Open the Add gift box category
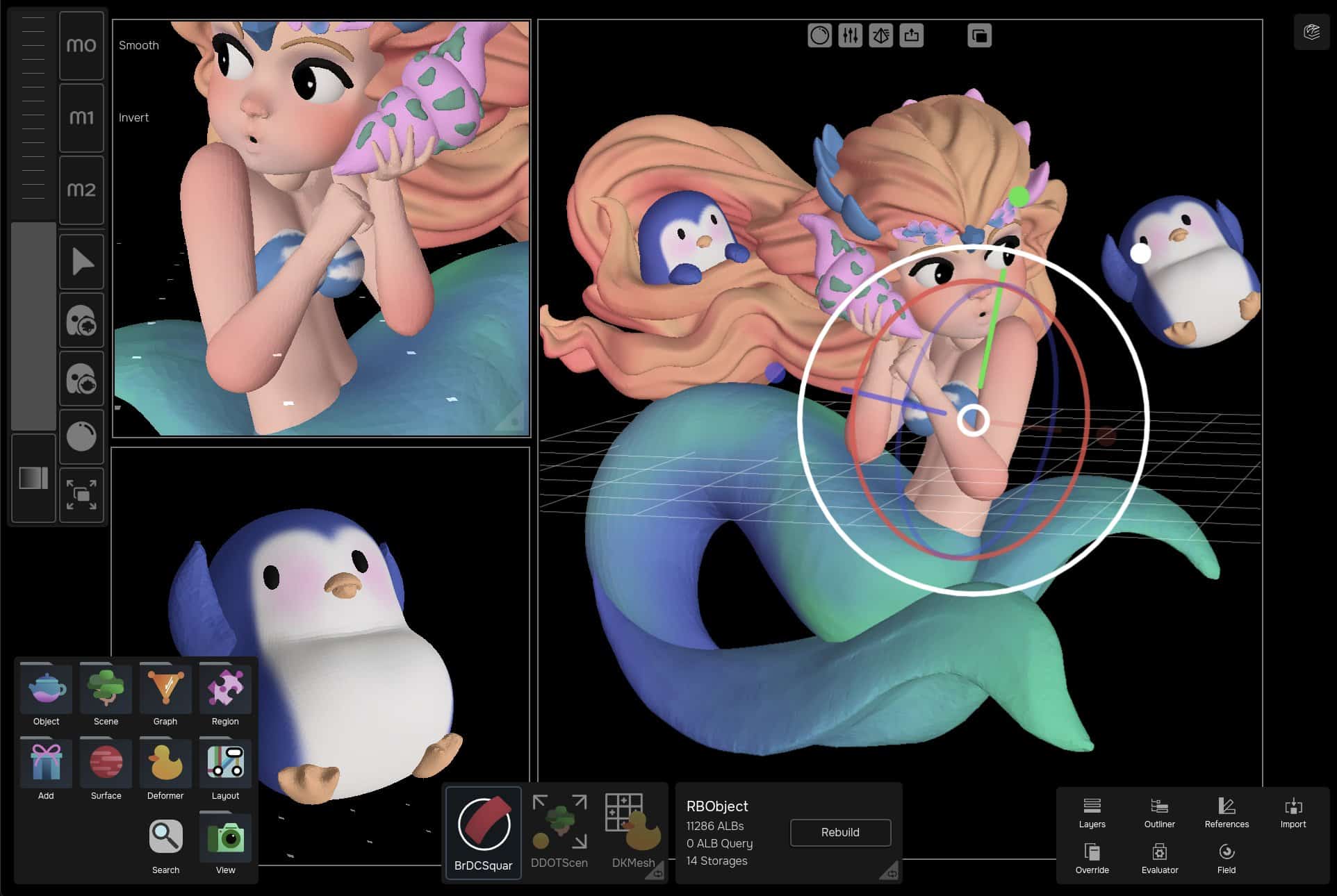Viewport: 1337px width, 896px height. pyautogui.click(x=47, y=769)
